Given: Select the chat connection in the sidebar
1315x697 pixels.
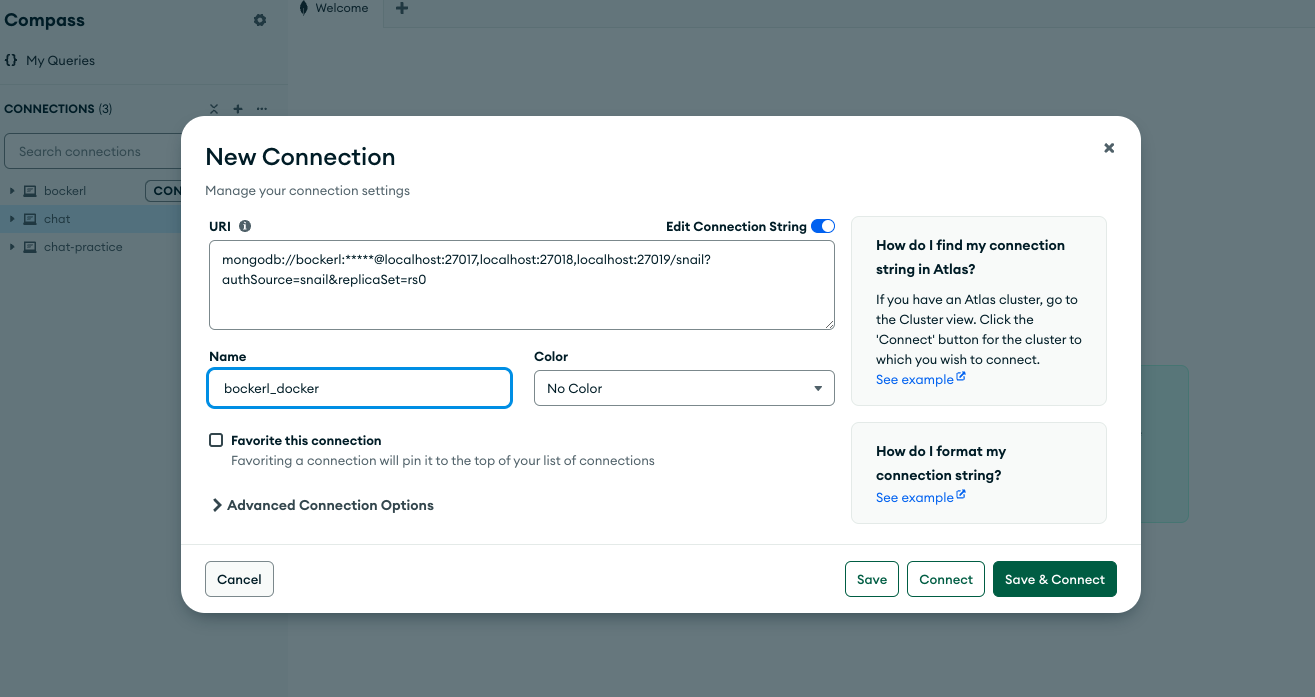Looking at the screenshot, I should pos(57,219).
